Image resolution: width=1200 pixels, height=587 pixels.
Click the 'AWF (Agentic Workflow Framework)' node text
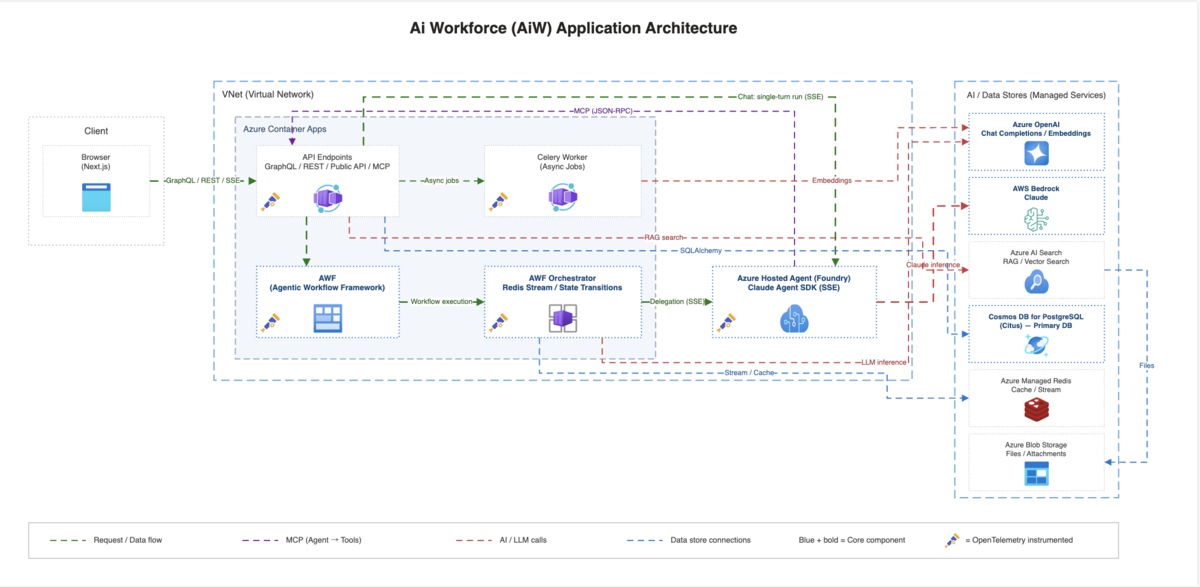[x=328, y=282]
